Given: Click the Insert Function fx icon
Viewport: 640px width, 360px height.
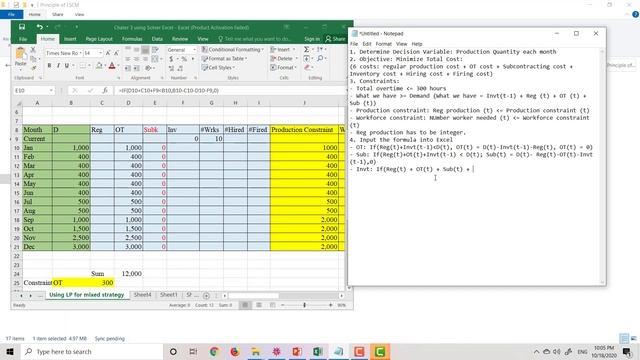Looking at the screenshot, I should pyautogui.click(x=105, y=90).
